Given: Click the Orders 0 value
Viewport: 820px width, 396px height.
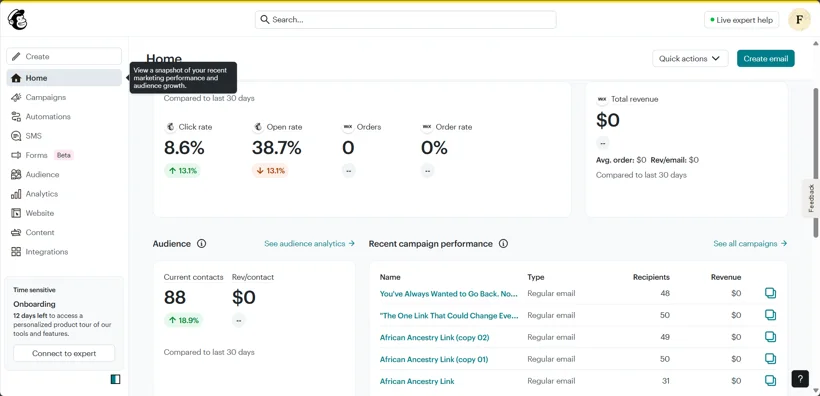Looking at the screenshot, I should pyautogui.click(x=348, y=149).
